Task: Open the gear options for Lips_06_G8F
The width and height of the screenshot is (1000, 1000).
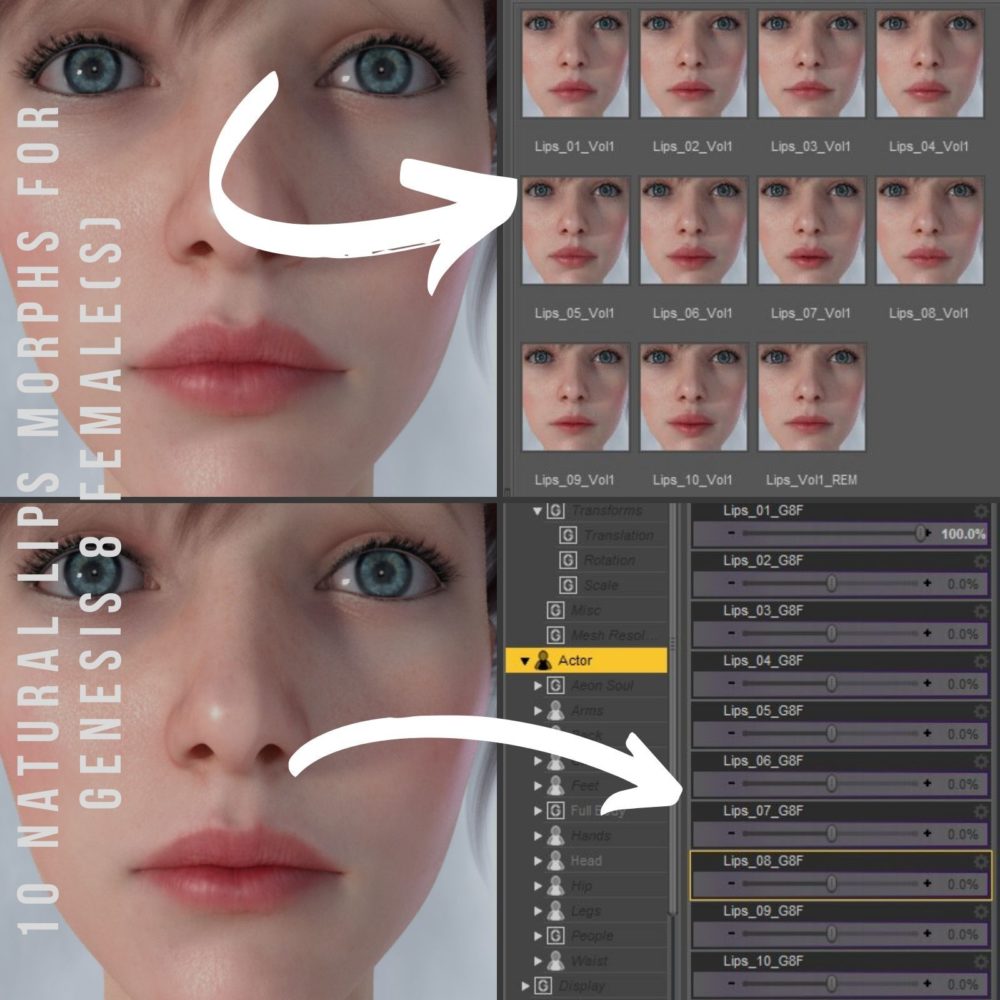Action: (982, 761)
